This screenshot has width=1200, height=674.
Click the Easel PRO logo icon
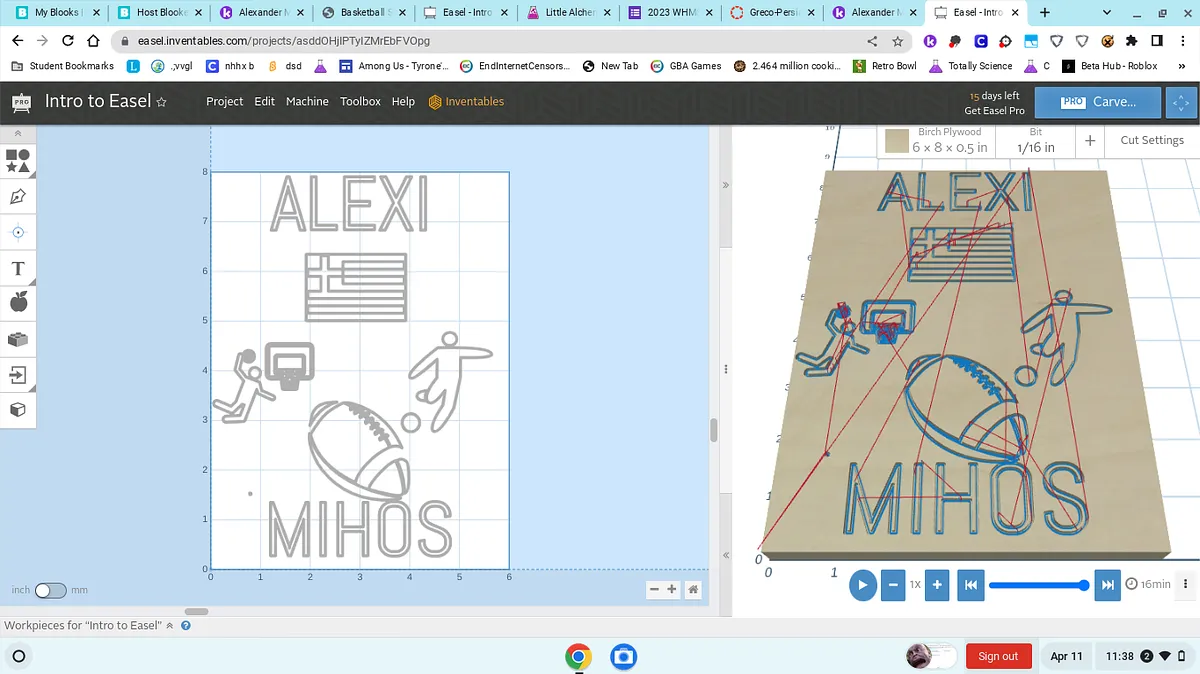click(22, 101)
